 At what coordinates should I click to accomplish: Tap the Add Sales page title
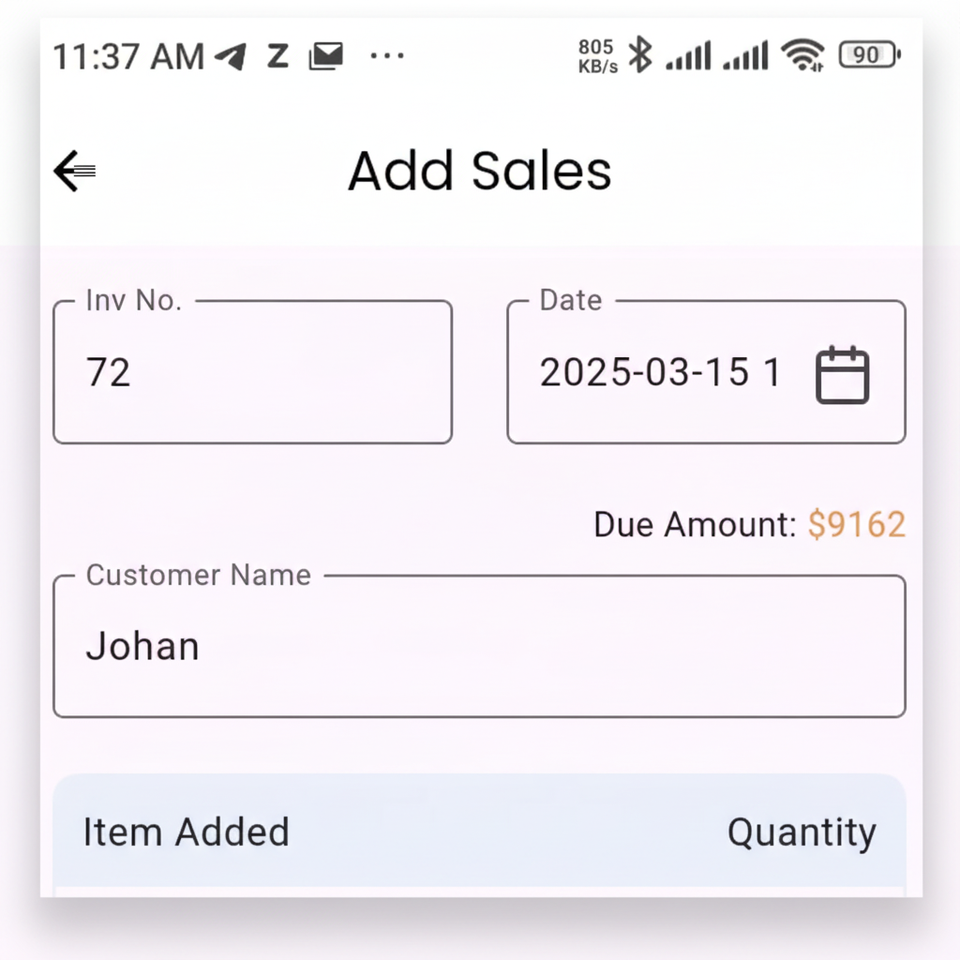point(479,171)
